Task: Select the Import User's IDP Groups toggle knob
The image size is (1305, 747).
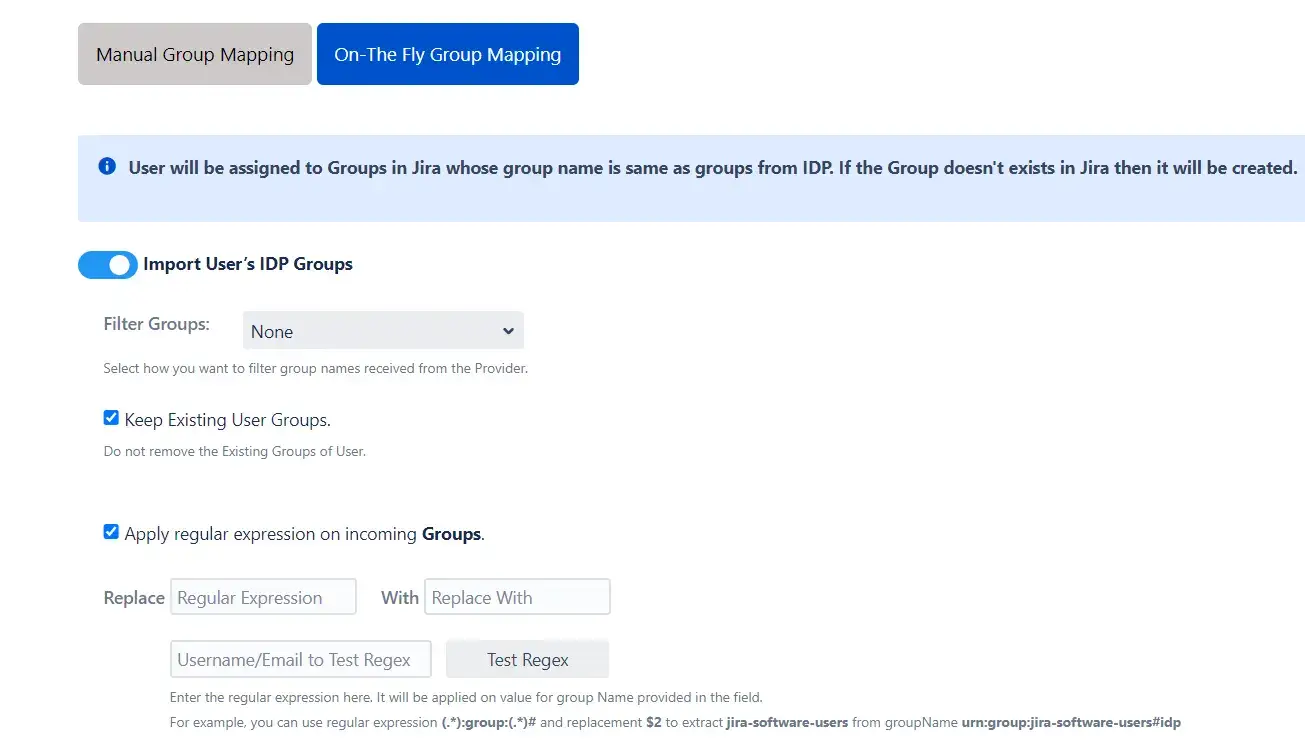Action: 122,264
